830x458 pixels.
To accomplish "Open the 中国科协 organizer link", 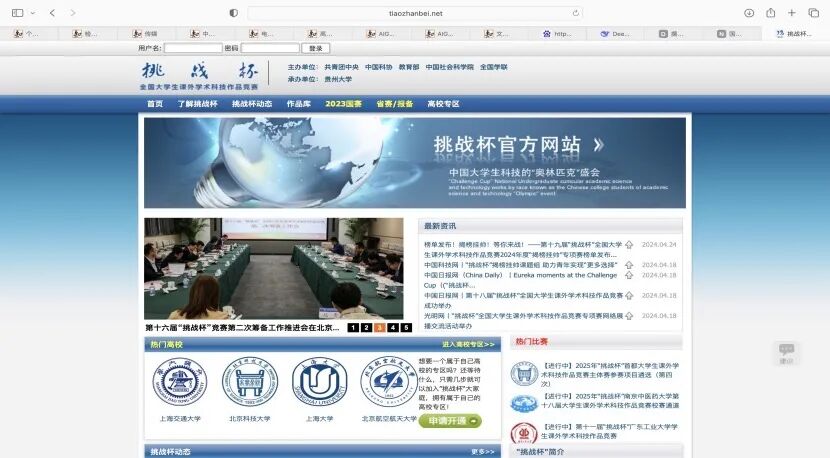I will (x=378, y=67).
